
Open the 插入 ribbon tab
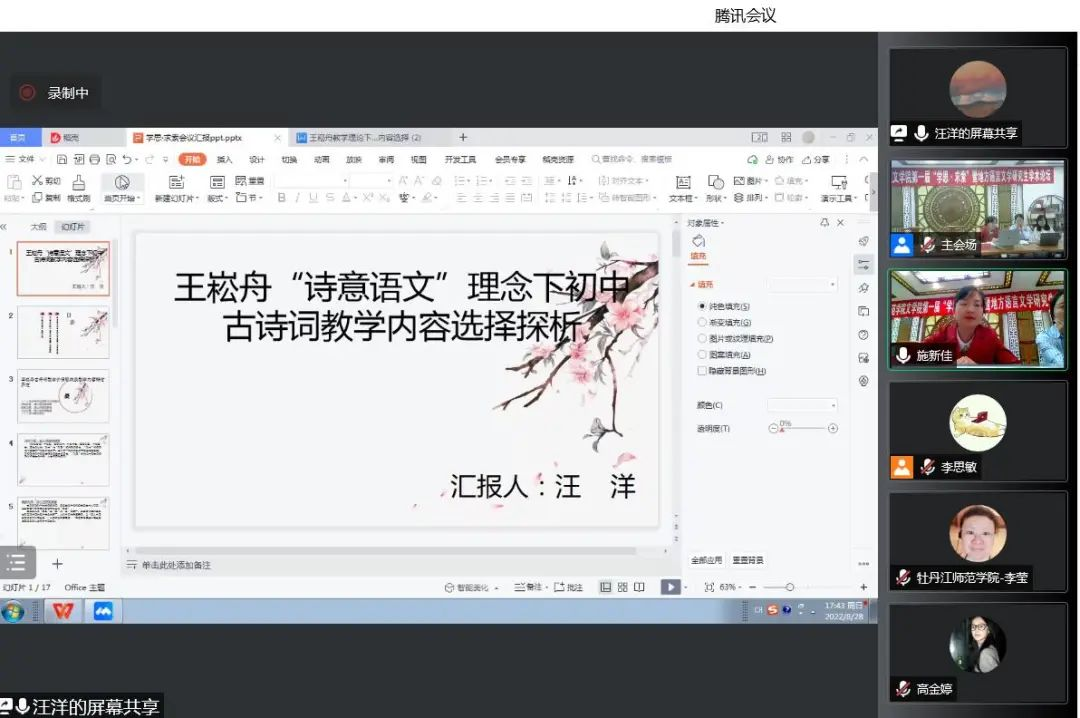[225, 159]
